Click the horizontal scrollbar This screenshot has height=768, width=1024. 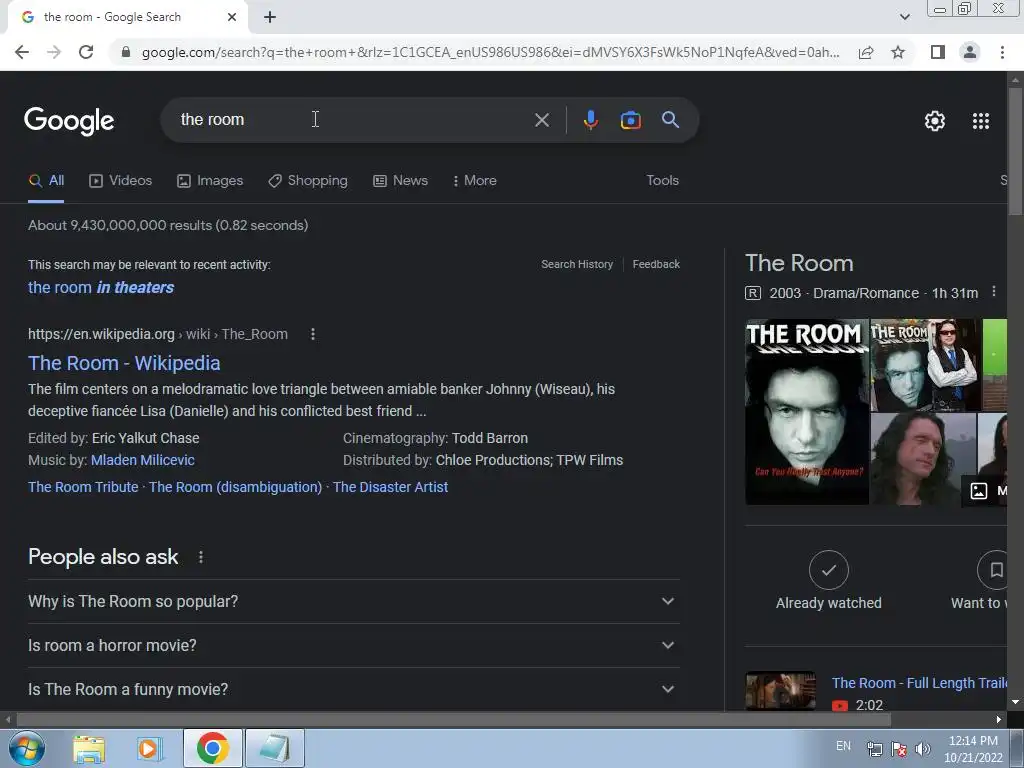453,720
